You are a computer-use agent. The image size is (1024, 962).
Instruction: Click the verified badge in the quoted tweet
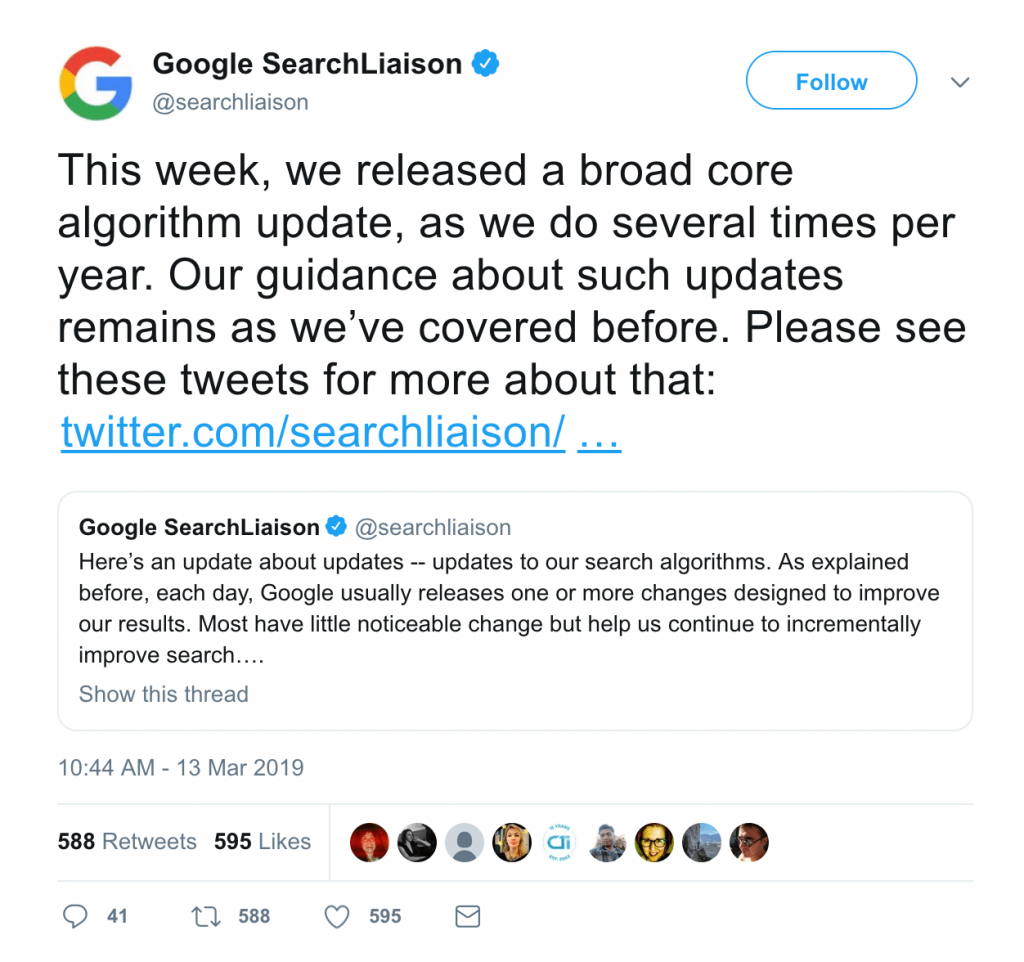(336, 526)
